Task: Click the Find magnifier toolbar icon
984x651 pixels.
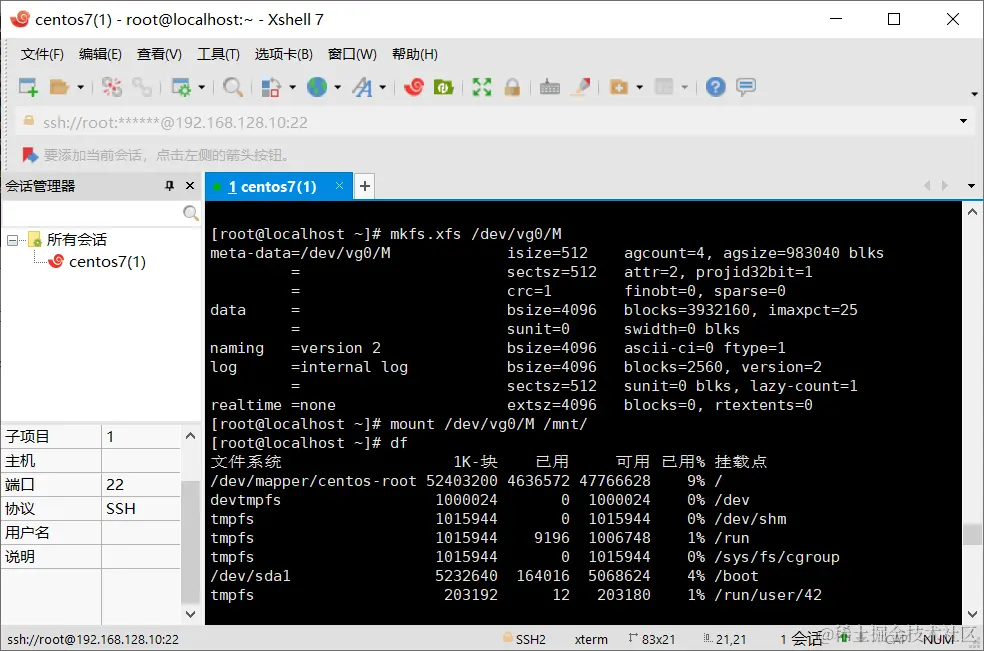Action: 233,87
